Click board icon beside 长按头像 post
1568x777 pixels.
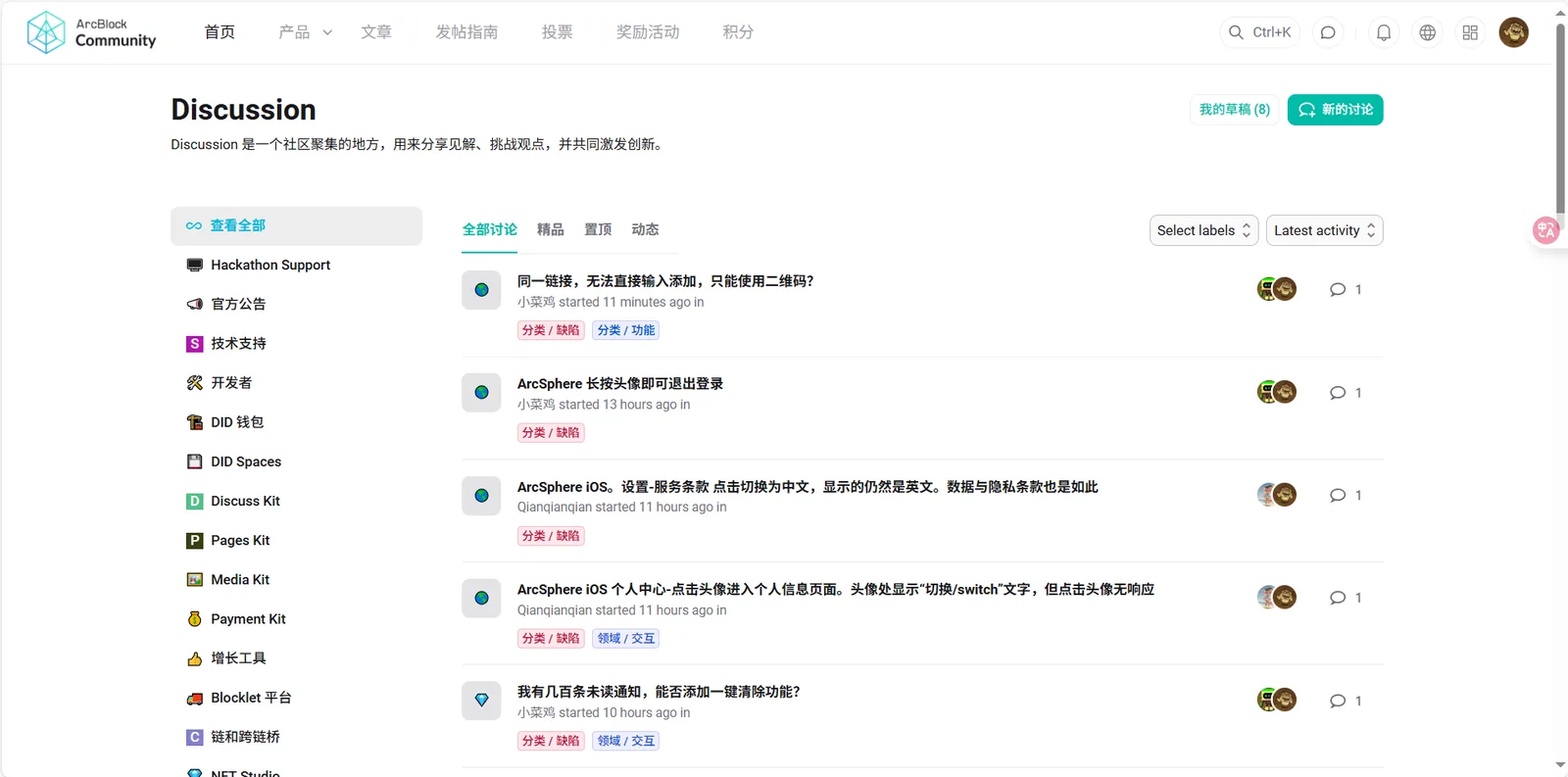click(x=481, y=393)
